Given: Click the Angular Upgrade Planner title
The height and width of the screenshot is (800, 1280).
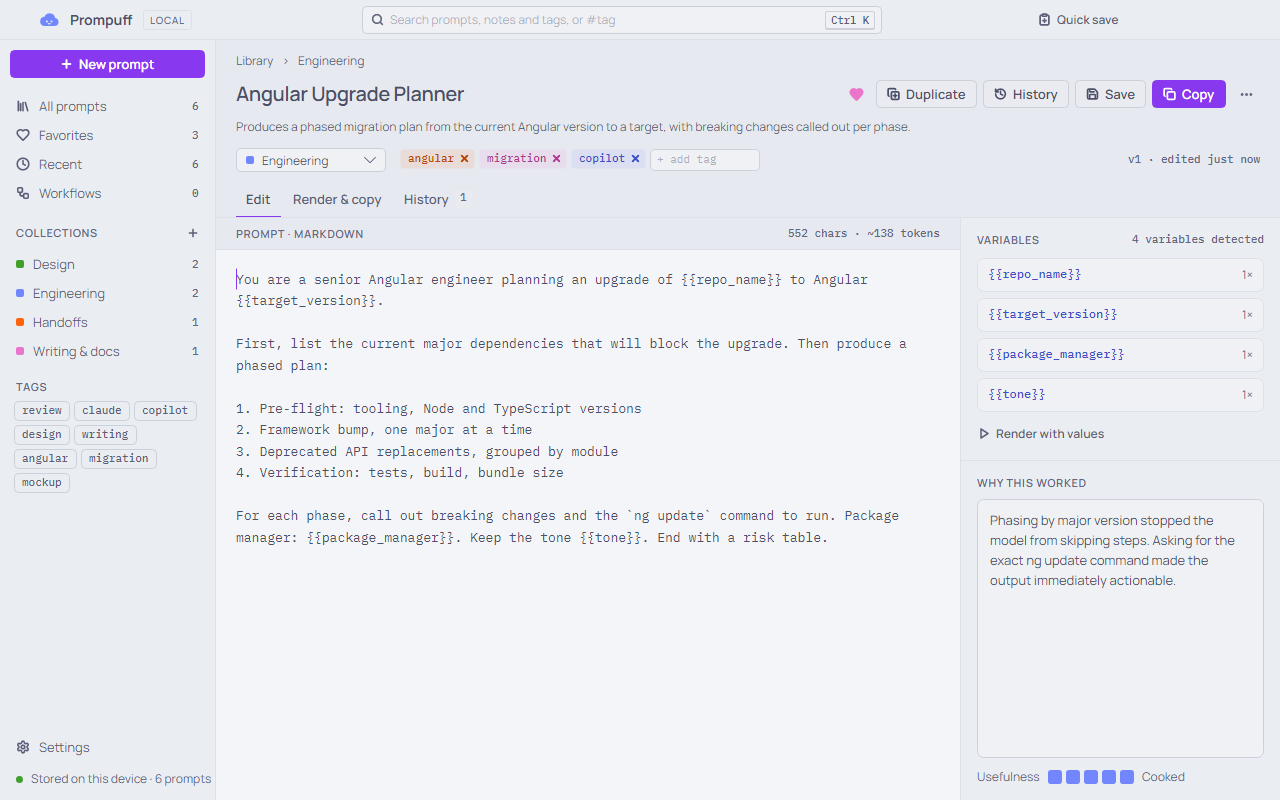Looking at the screenshot, I should (350, 94).
